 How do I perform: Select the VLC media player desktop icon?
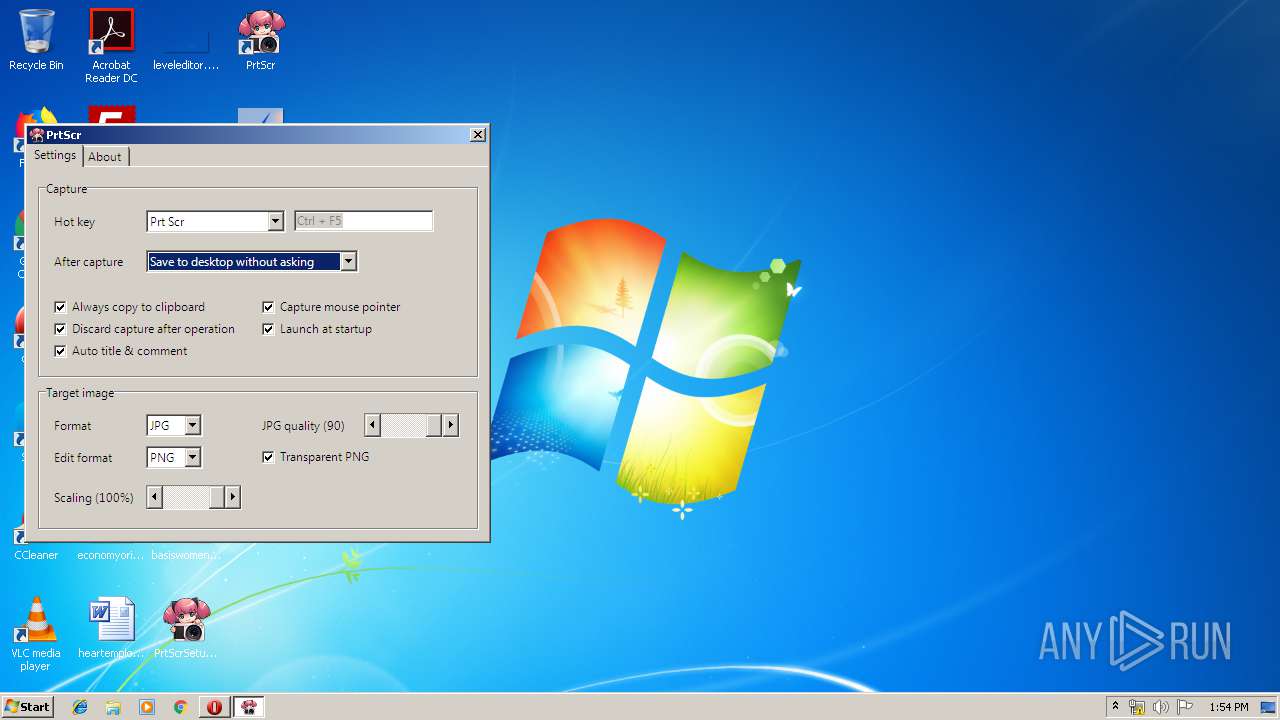click(36, 633)
